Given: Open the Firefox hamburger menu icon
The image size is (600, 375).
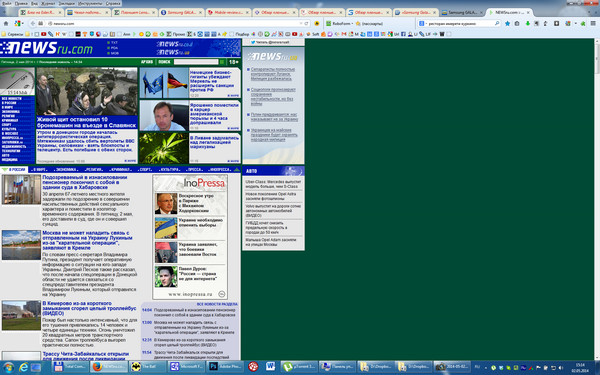Looking at the screenshot, I should coord(593,23).
